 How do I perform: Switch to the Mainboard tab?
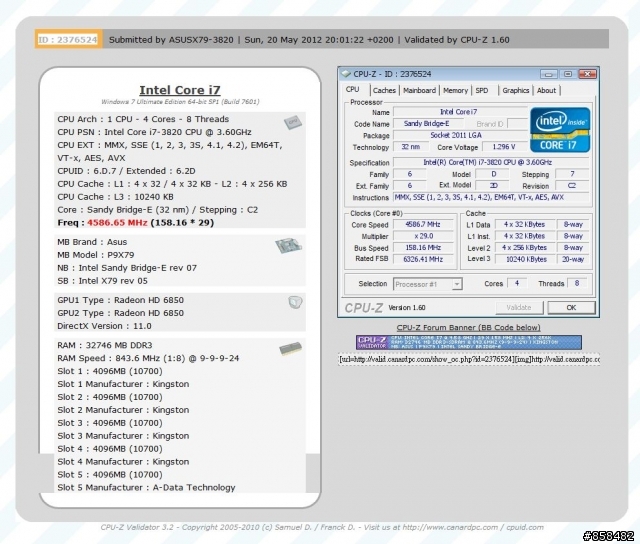pos(419,90)
